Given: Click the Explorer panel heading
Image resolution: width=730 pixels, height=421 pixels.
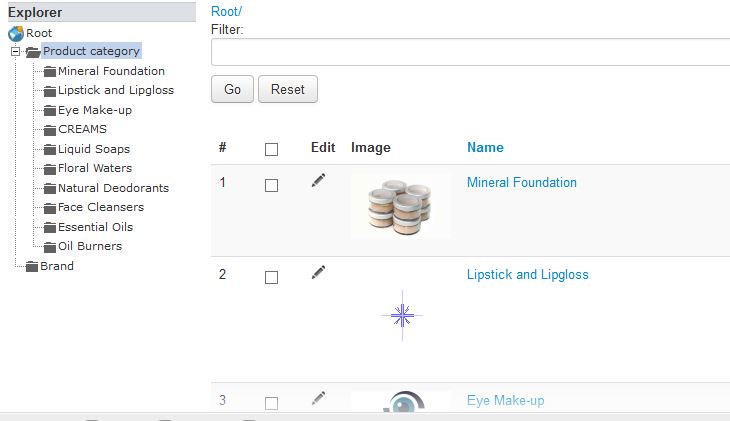Looking at the screenshot, I should [x=101, y=12].
